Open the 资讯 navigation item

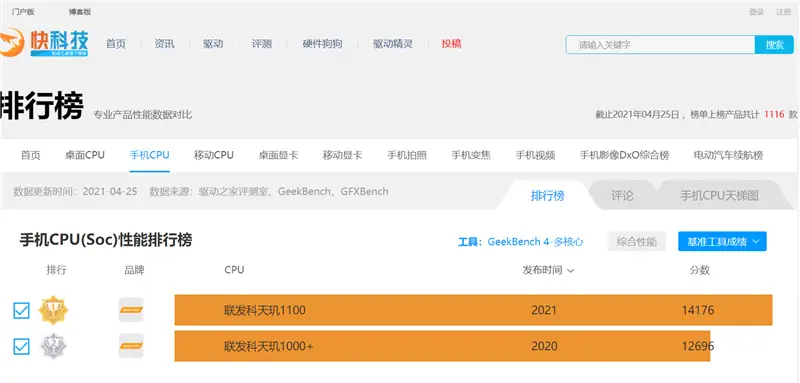tap(164, 44)
